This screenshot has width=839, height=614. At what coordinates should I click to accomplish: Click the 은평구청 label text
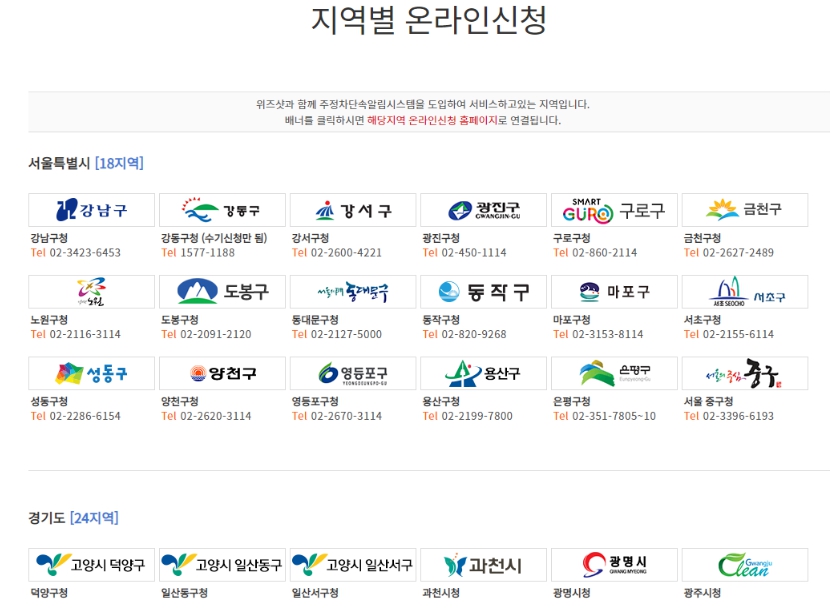click(x=571, y=401)
